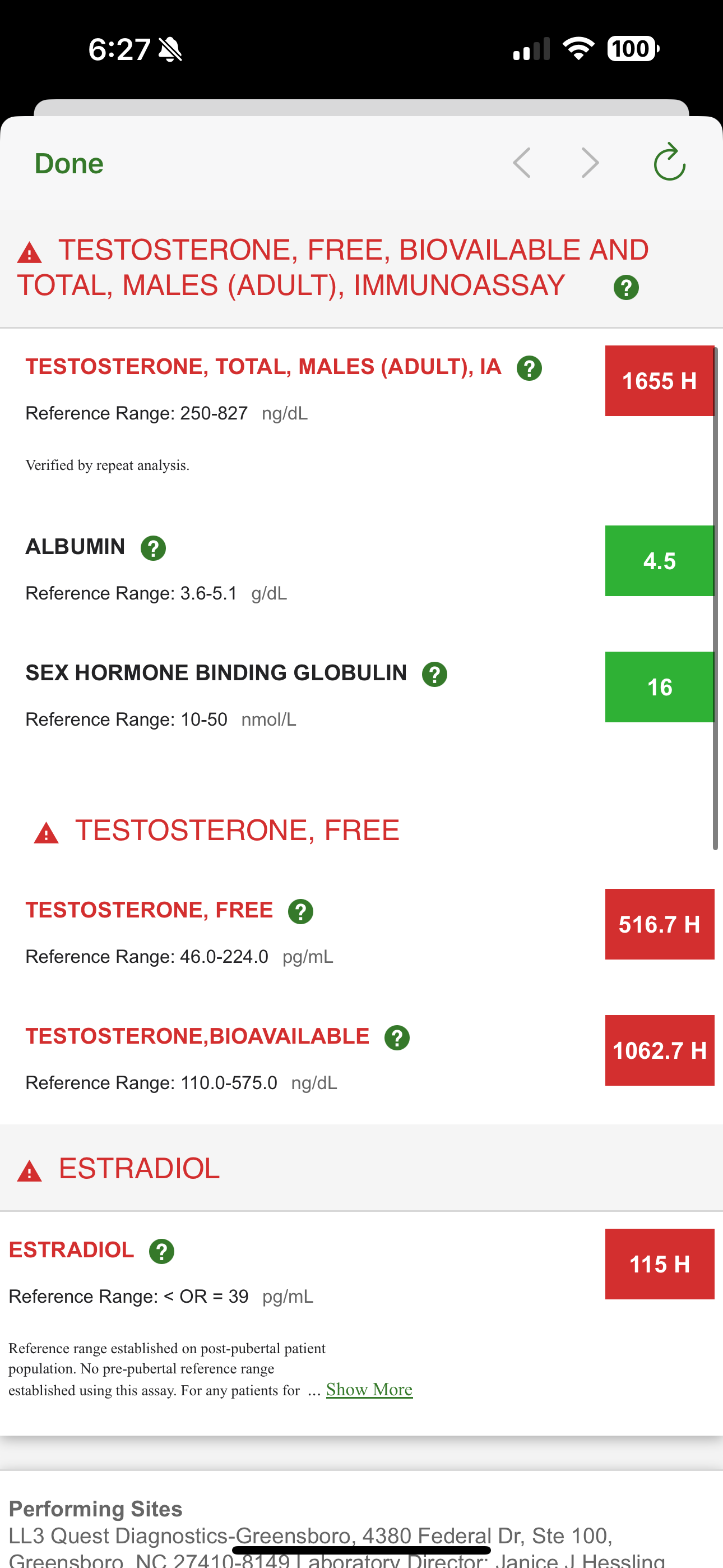Tap help icon on immunoassay panel header
This screenshot has height=1568, width=723.
pos(625,287)
